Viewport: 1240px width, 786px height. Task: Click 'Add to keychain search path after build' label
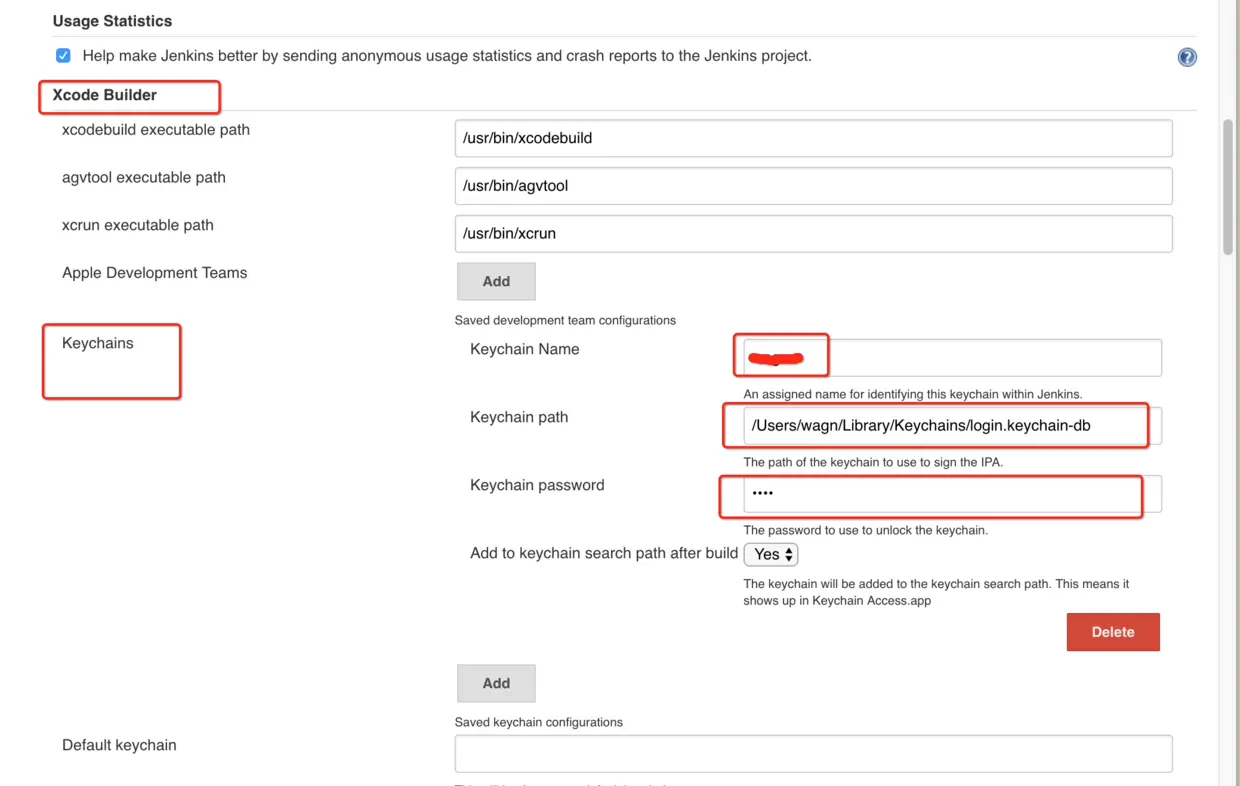click(604, 553)
